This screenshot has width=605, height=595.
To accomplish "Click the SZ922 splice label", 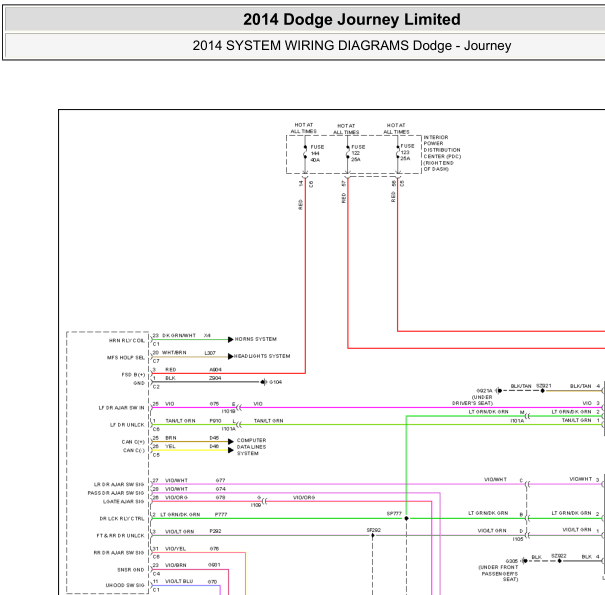I will [x=559, y=556].
